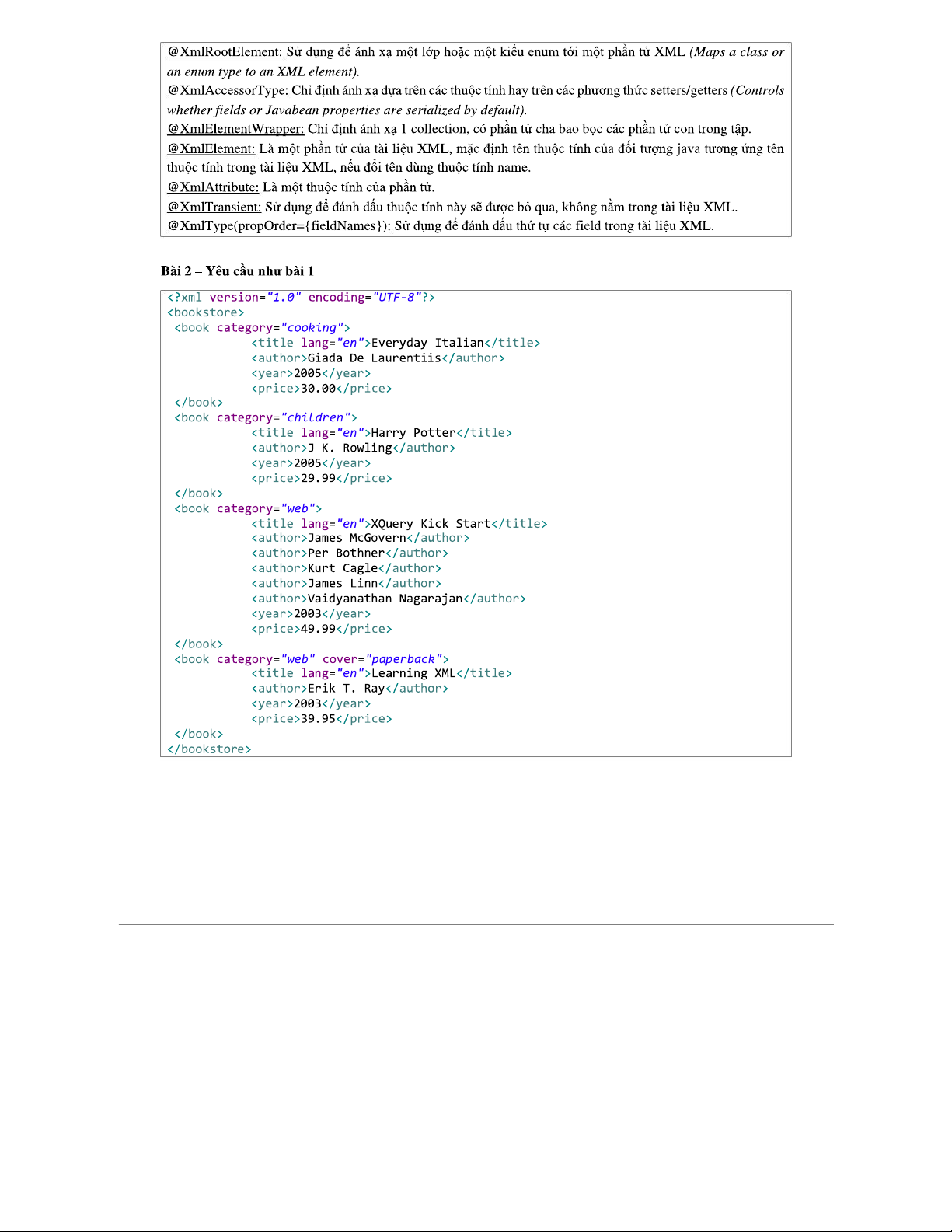This screenshot has height=1232, width=952.
Task: Click the "children" category attribute value
Action: [316, 417]
